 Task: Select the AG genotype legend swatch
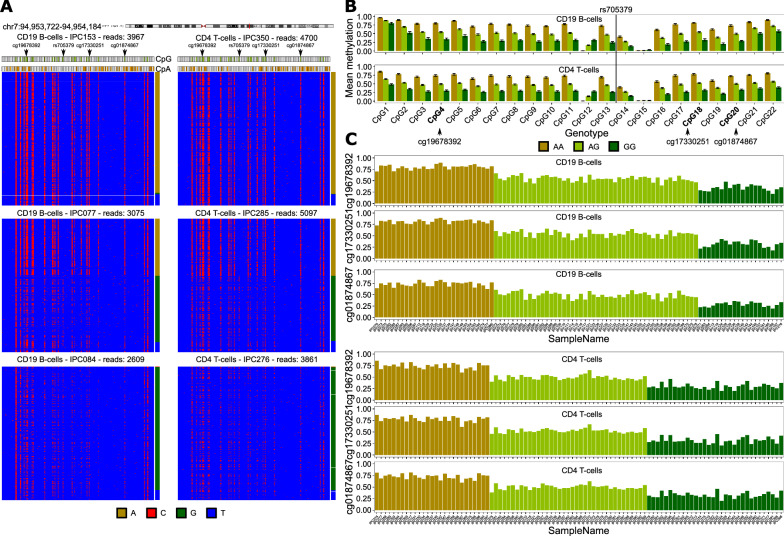coord(579,146)
